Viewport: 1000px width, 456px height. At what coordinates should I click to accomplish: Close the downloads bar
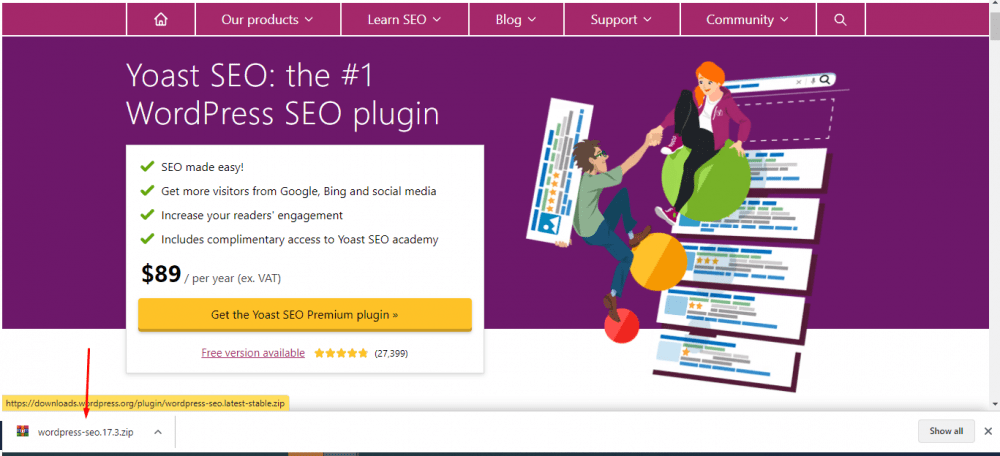(x=988, y=431)
